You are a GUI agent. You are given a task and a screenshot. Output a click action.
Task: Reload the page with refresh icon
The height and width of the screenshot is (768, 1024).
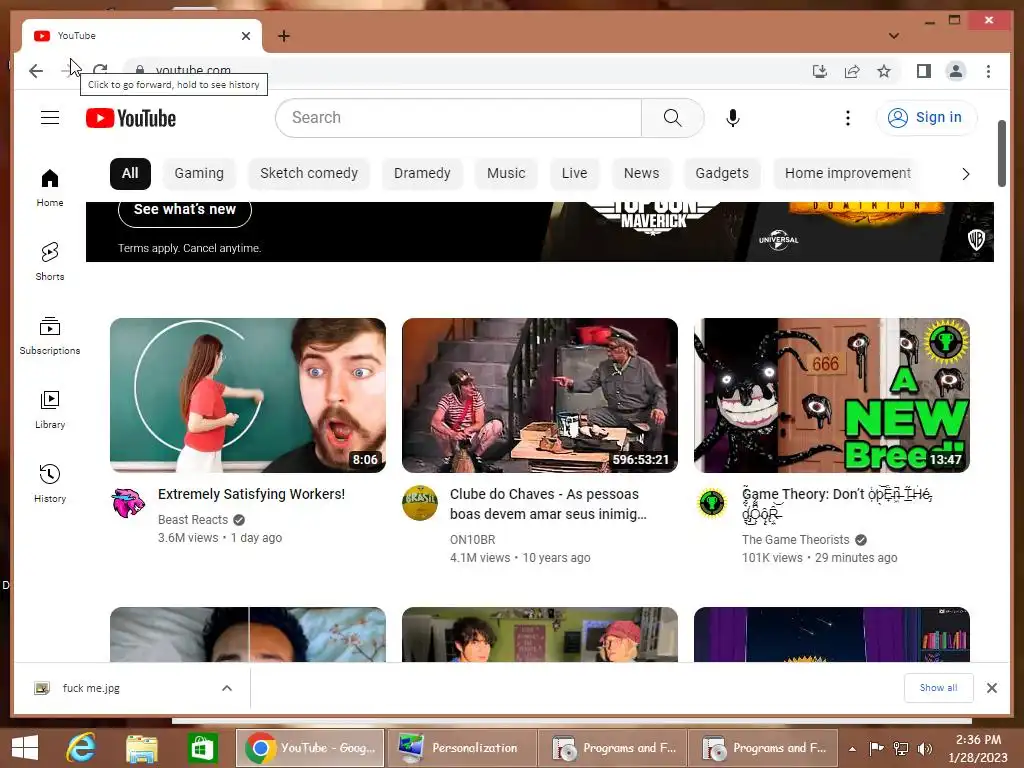(100, 71)
